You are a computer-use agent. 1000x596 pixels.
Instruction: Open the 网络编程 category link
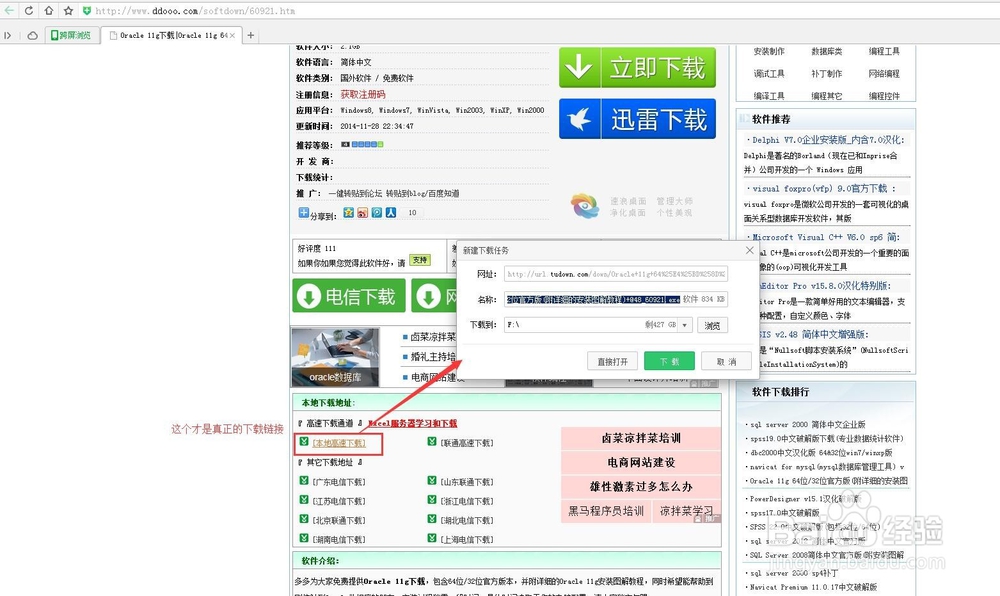pyautogui.click(x=884, y=74)
